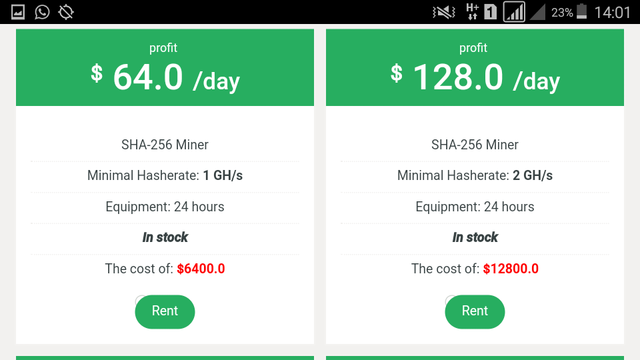Tap the boxed signal strength bars icon
The height and width of the screenshot is (360, 640).
[x=514, y=11]
